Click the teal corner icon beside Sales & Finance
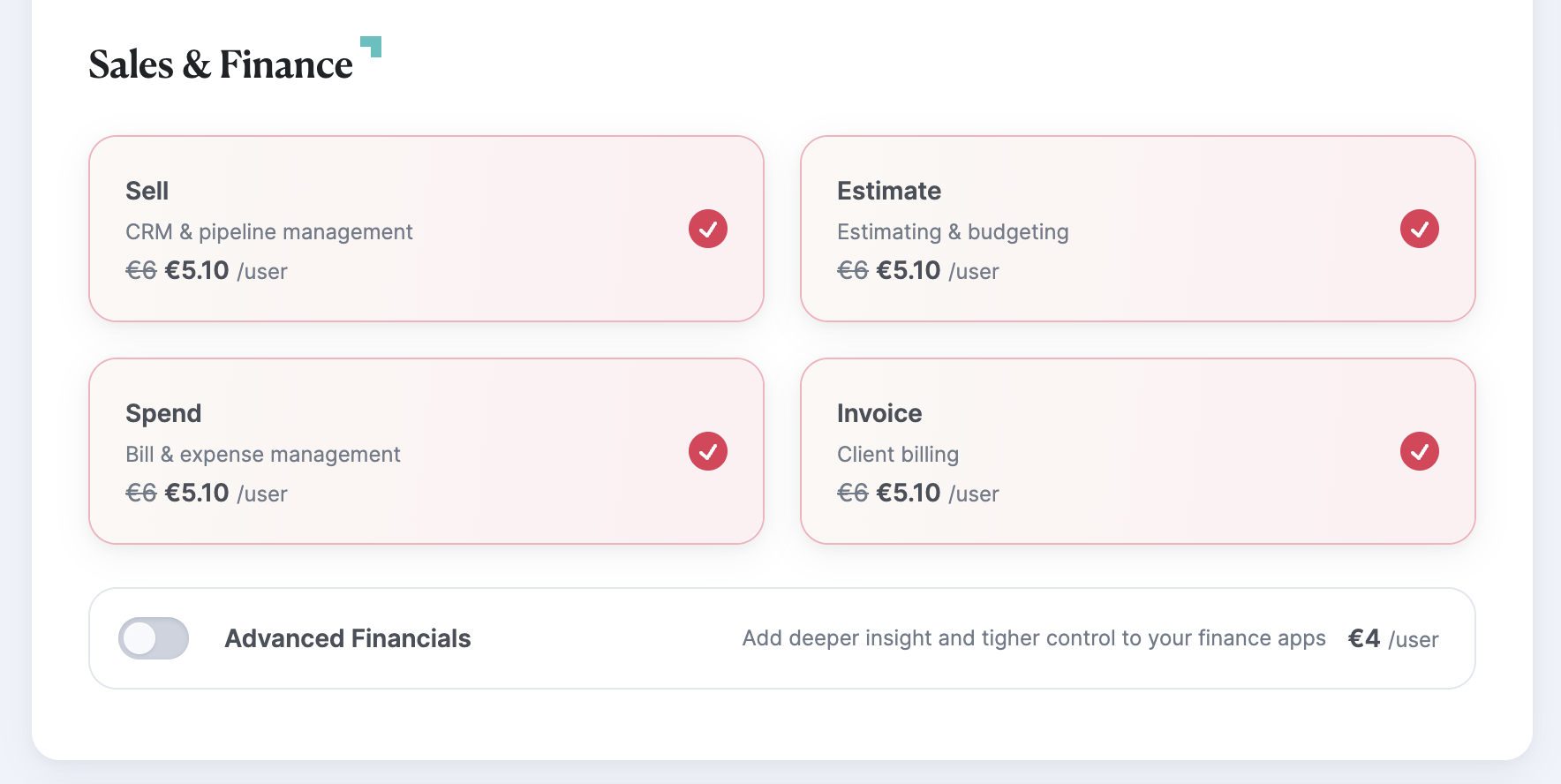Image resolution: width=1561 pixels, height=784 pixels. (371, 47)
